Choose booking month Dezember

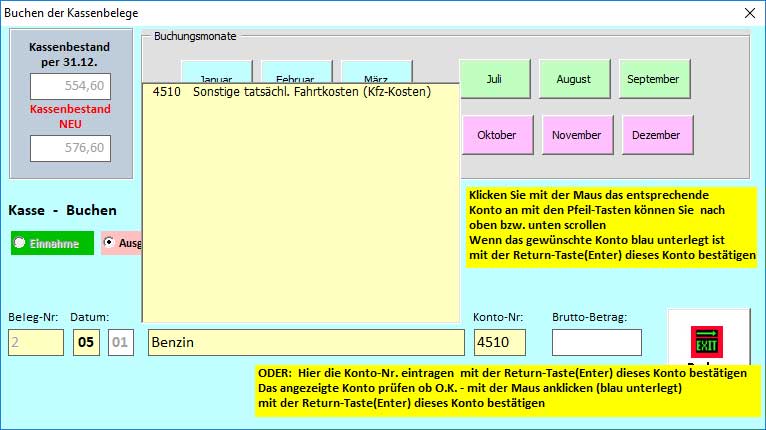[x=657, y=135]
